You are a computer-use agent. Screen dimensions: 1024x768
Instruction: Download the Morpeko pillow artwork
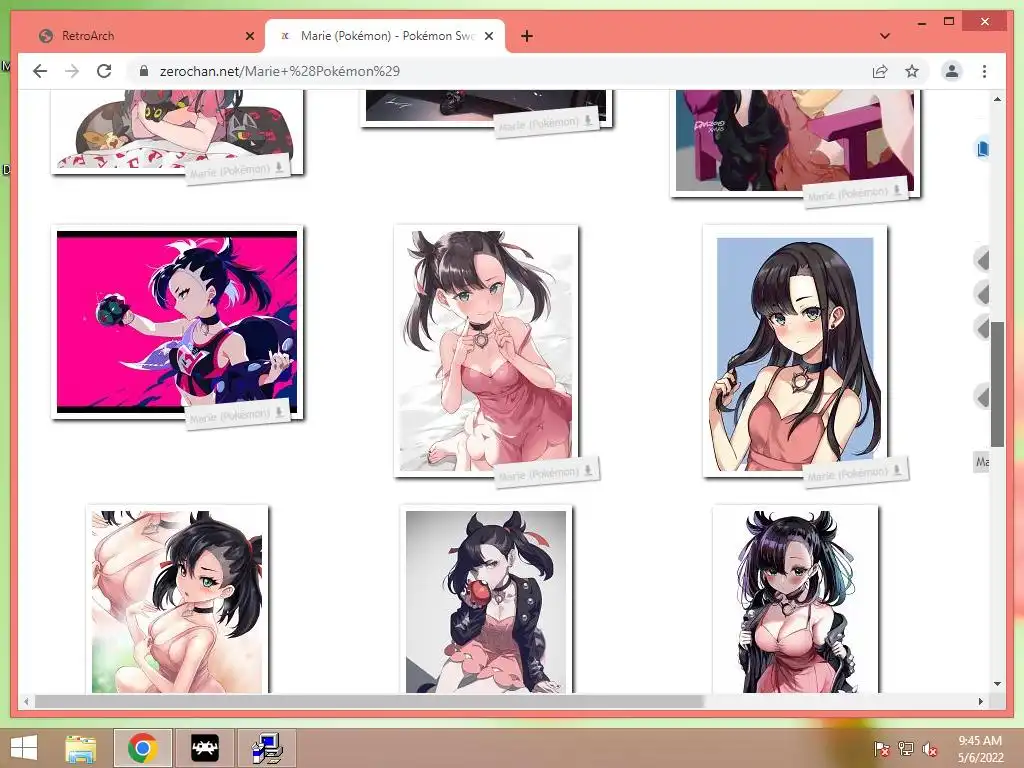click(x=279, y=167)
